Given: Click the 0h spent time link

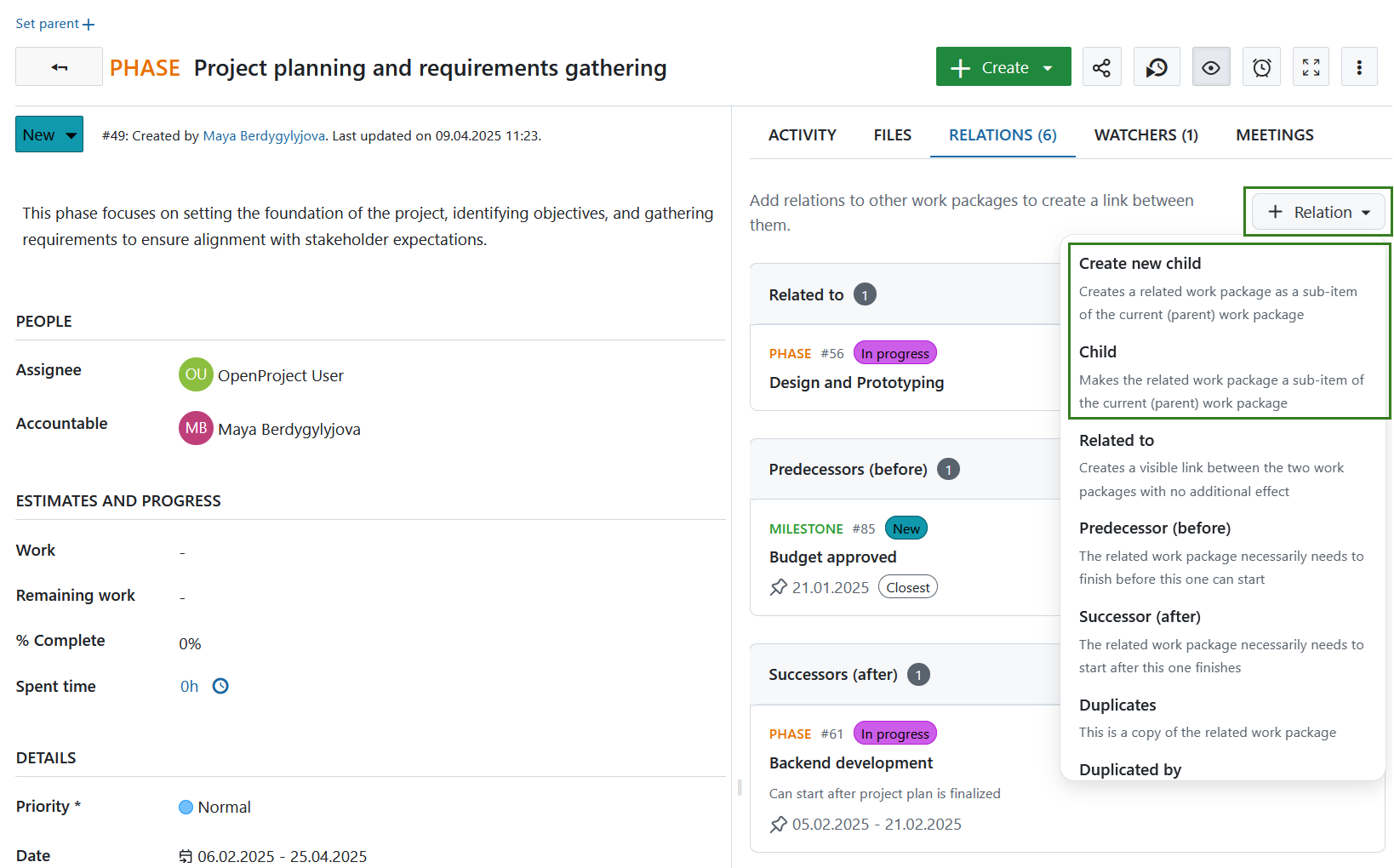Looking at the screenshot, I should (x=189, y=686).
